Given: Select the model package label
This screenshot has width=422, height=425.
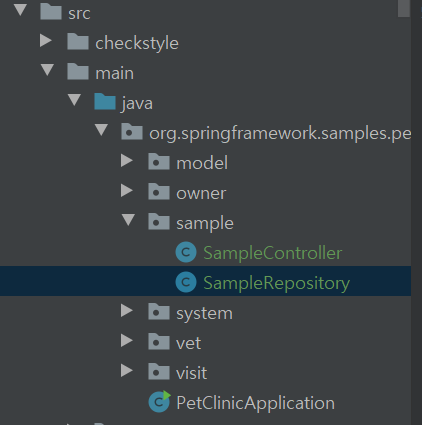Looking at the screenshot, I should pyautogui.click(x=202, y=163).
